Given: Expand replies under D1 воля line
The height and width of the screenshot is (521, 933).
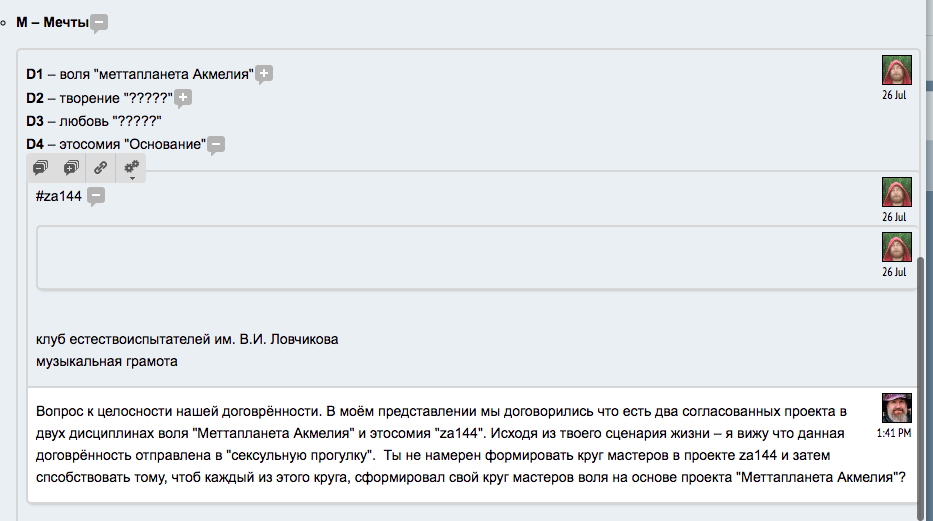Looking at the screenshot, I should pyautogui.click(x=263, y=73).
